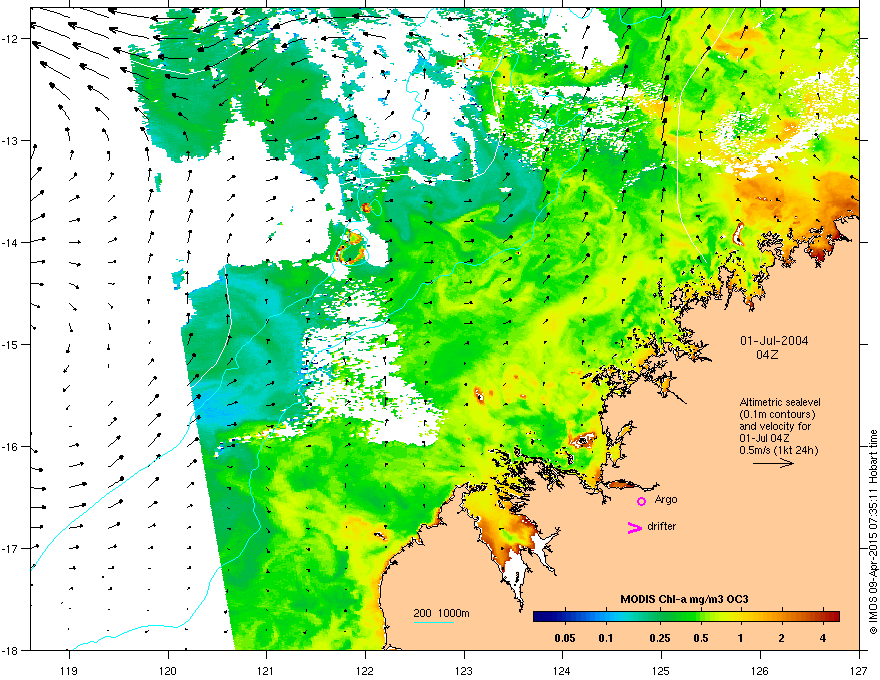Click the "04Z" time text under the date
The image size is (880, 680).
767,355
